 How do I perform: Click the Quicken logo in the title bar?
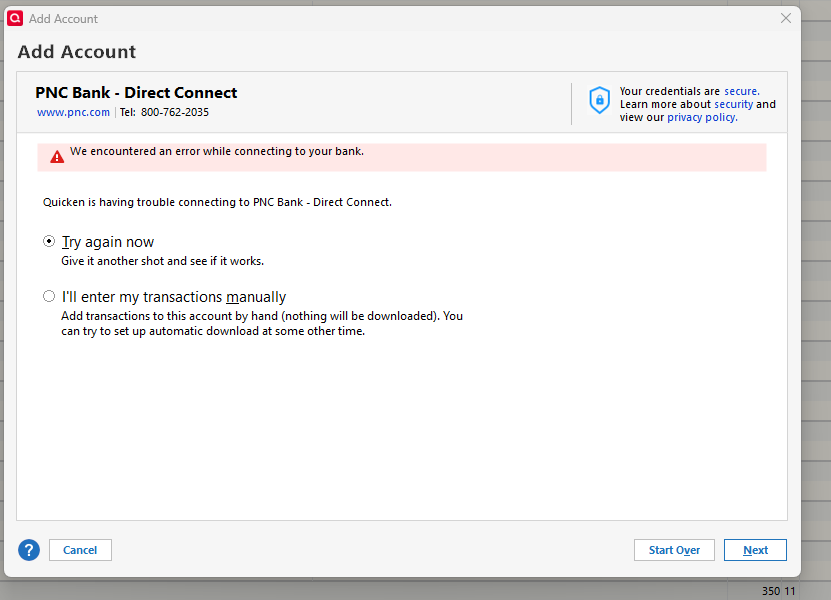[x=15, y=18]
